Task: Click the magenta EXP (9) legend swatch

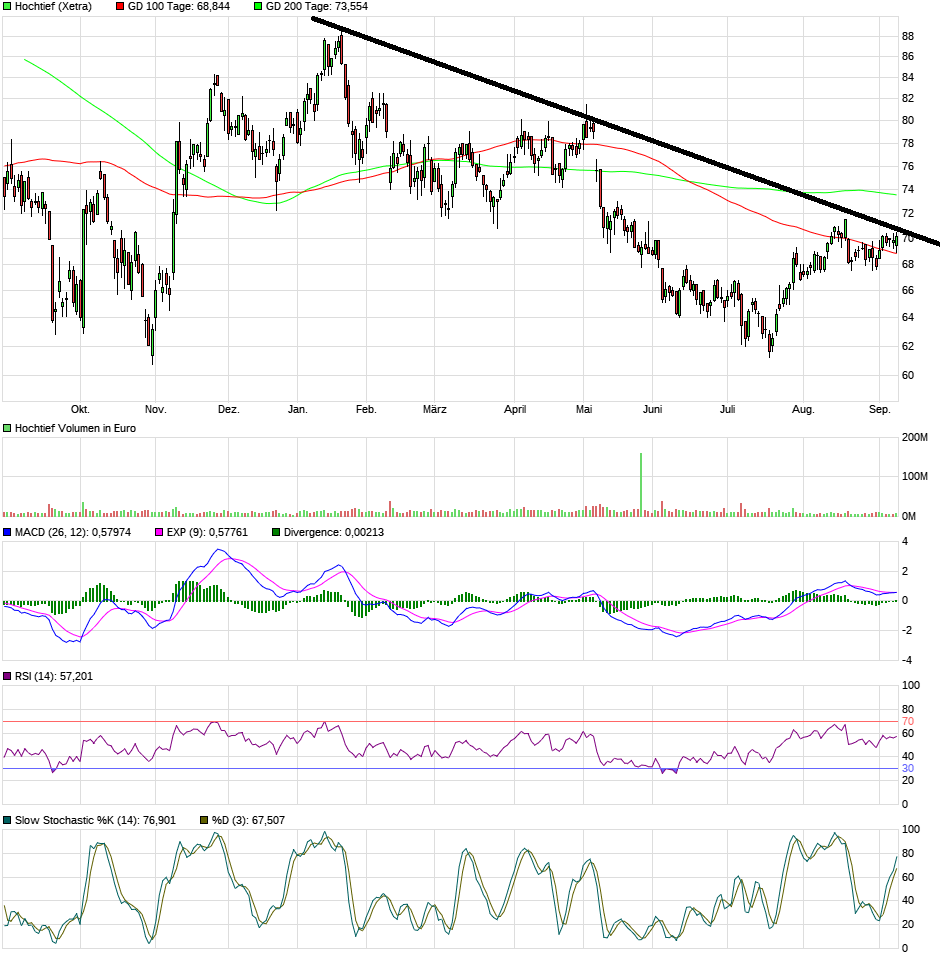Action: pyautogui.click(x=159, y=532)
